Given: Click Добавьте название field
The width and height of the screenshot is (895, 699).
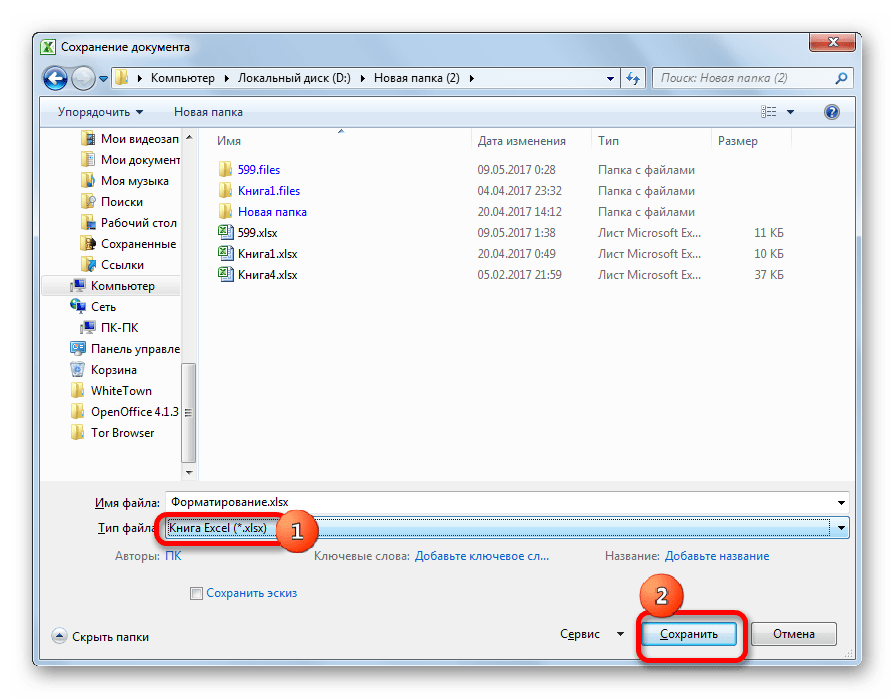Looking at the screenshot, I should click(x=716, y=556).
